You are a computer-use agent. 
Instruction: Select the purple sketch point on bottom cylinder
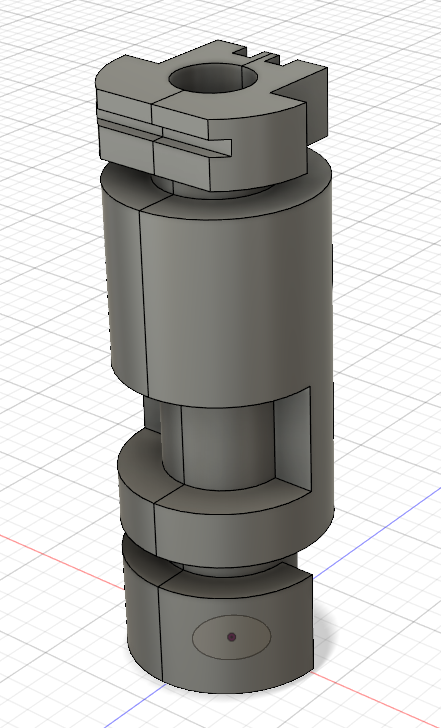232,637
